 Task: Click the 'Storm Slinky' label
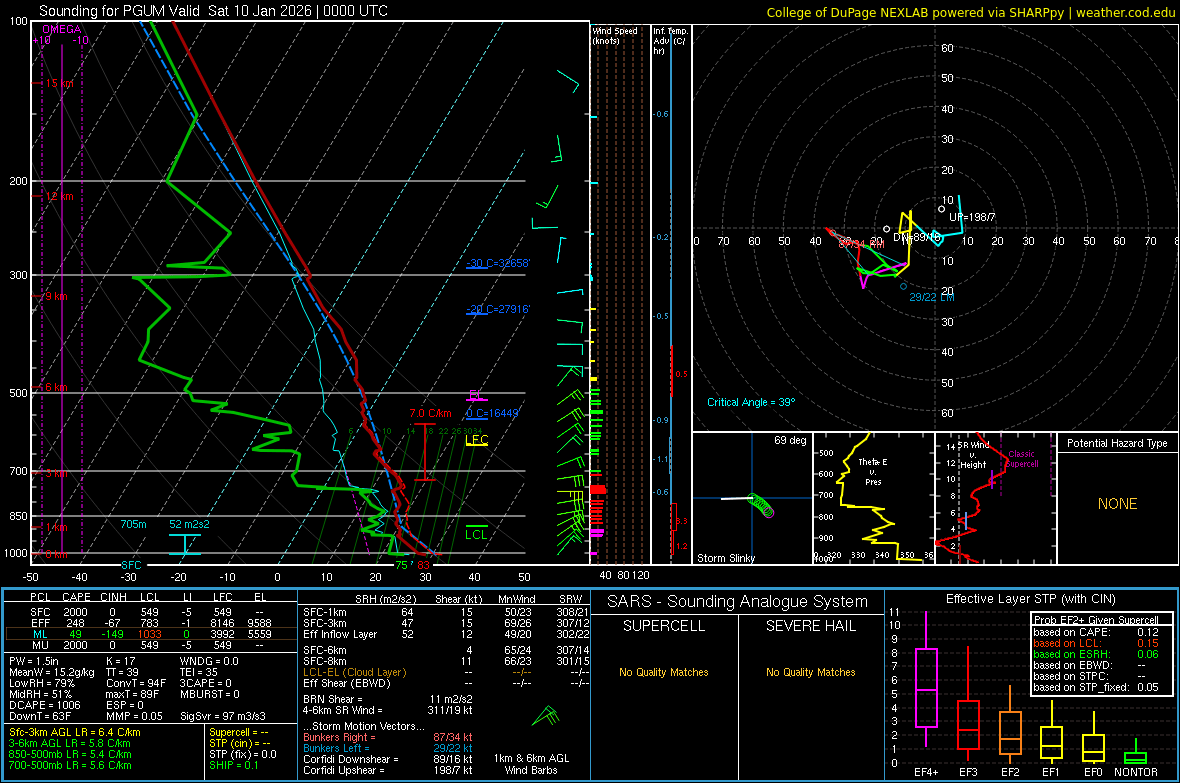coord(726,558)
